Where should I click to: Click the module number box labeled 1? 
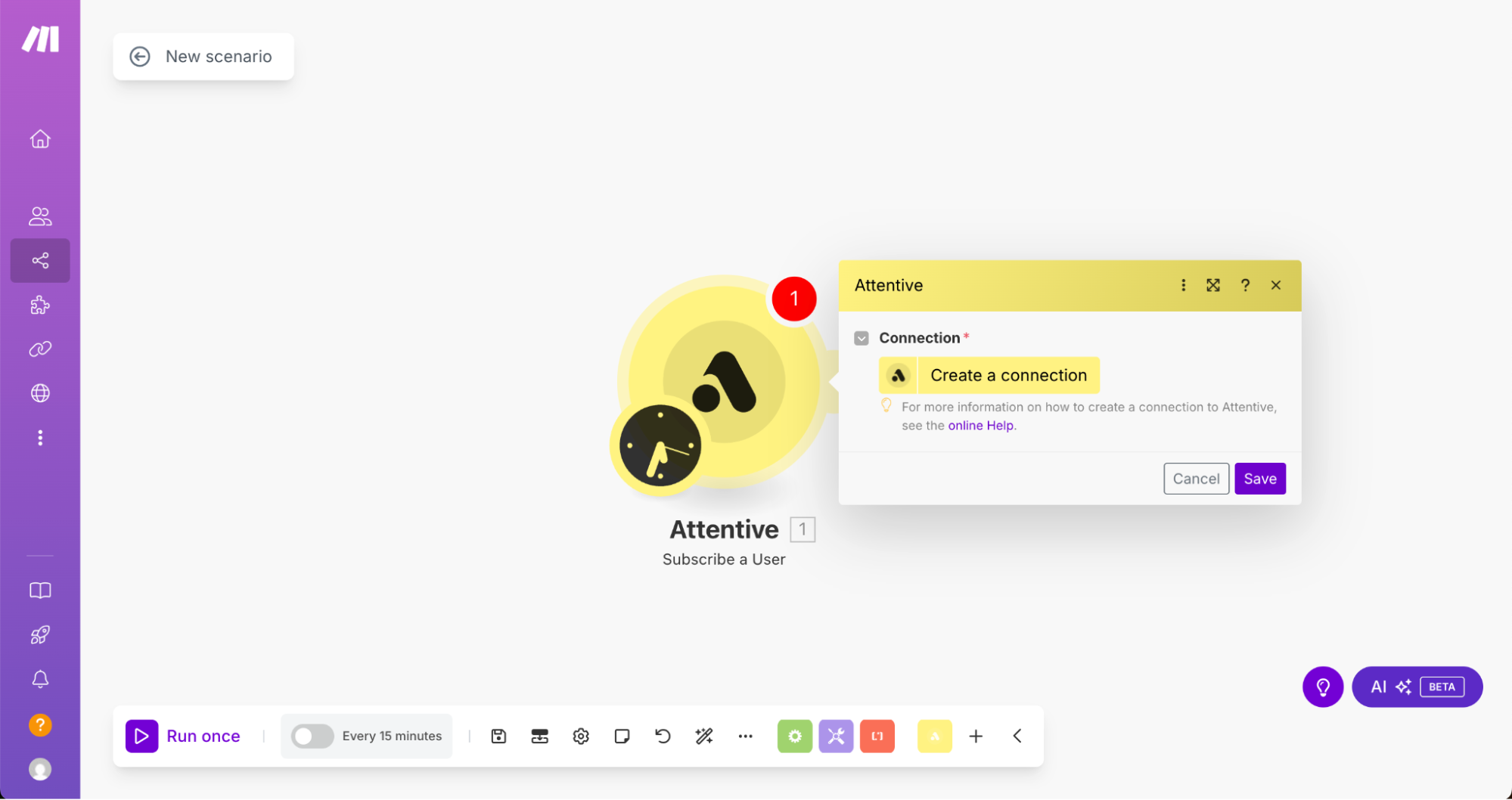pyautogui.click(x=803, y=529)
